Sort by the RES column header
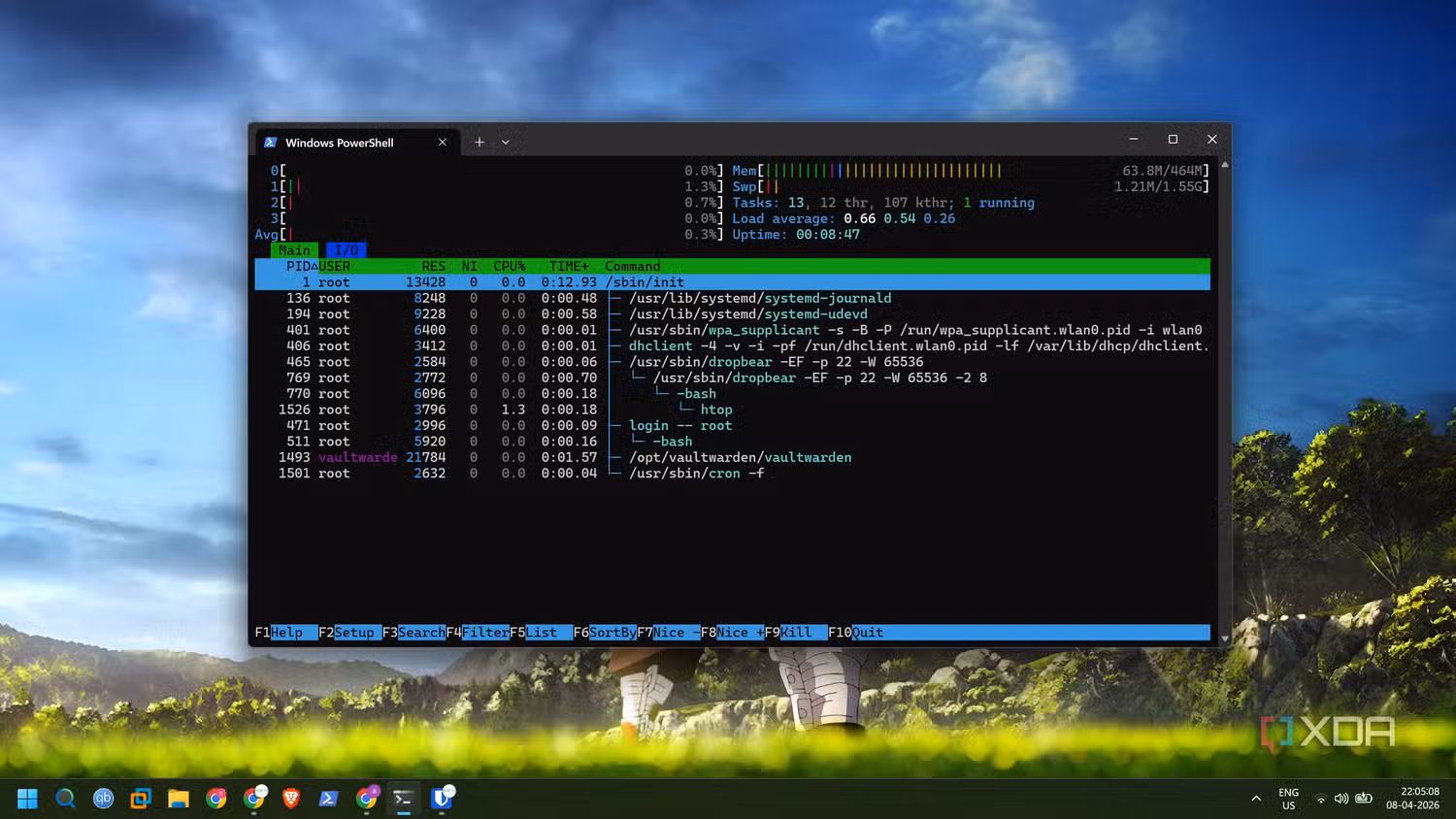The image size is (1456, 819). pos(434,266)
